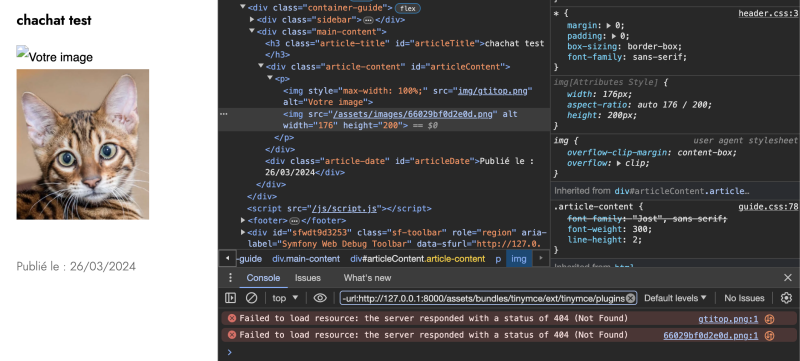800x361 pixels.
Task: Click the Publié le : 26/03/2024 page text
Action: (76, 266)
